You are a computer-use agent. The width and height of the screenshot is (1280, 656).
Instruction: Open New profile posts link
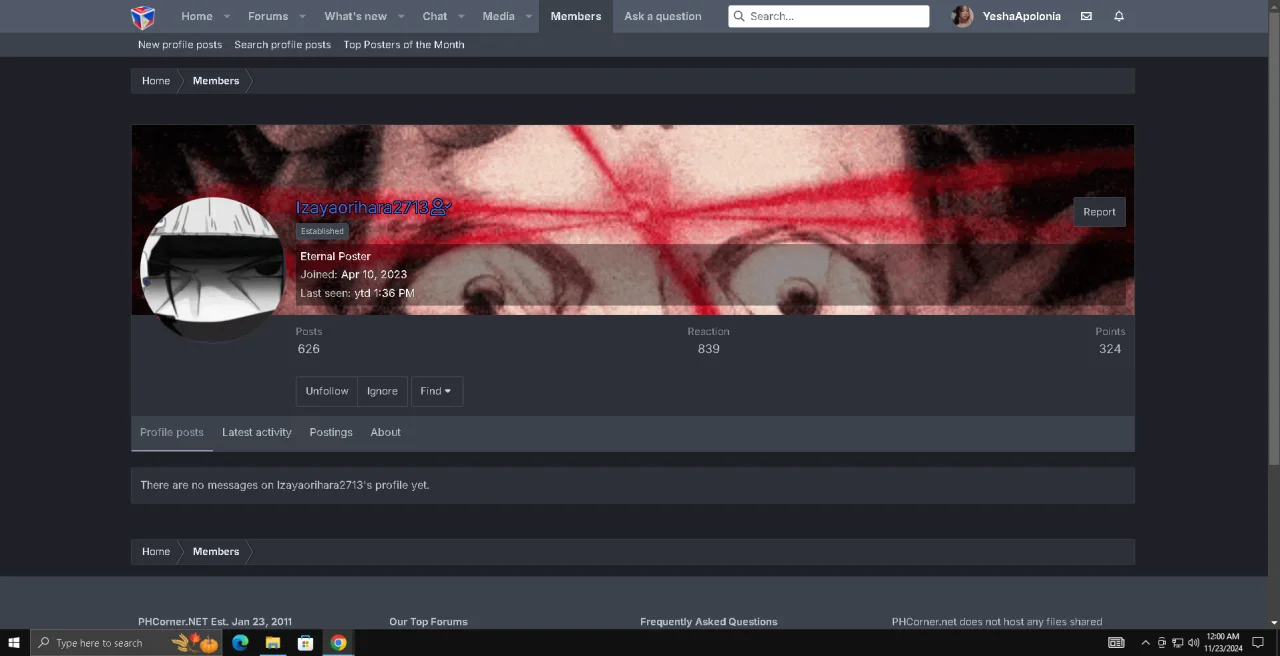(x=180, y=44)
